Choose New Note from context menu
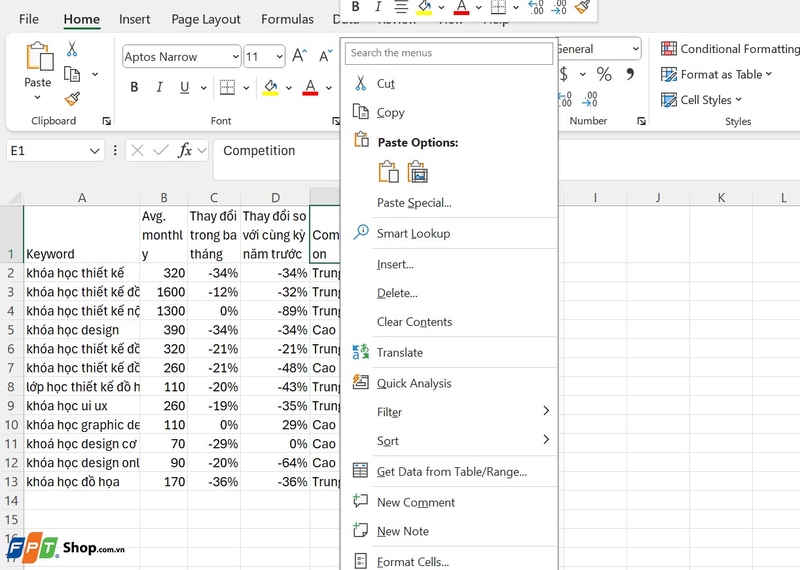Image resolution: width=800 pixels, height=570 pixels. (449, 531)
